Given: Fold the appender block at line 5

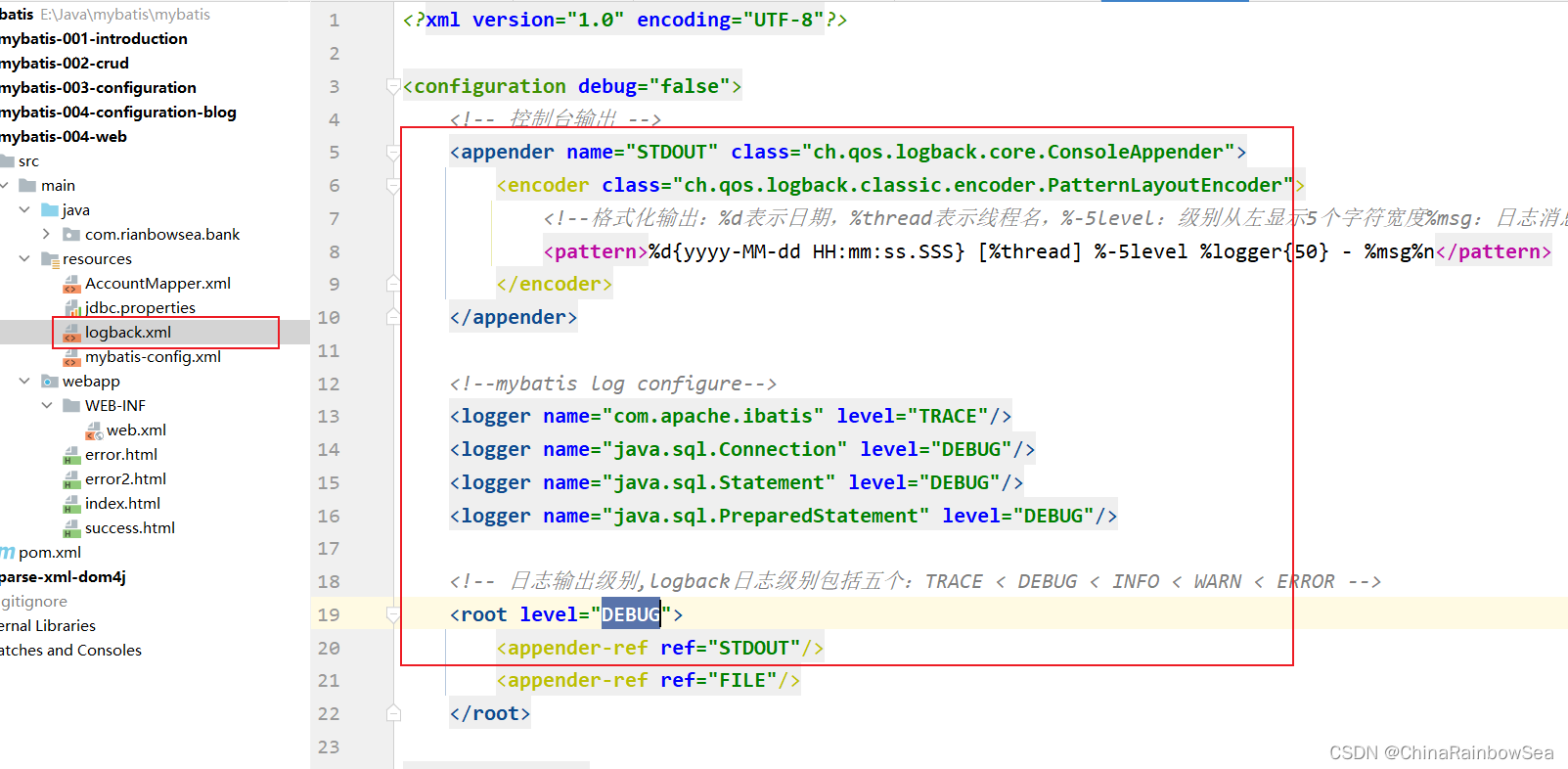Looking at the screenshot, I should pos(392,153).
